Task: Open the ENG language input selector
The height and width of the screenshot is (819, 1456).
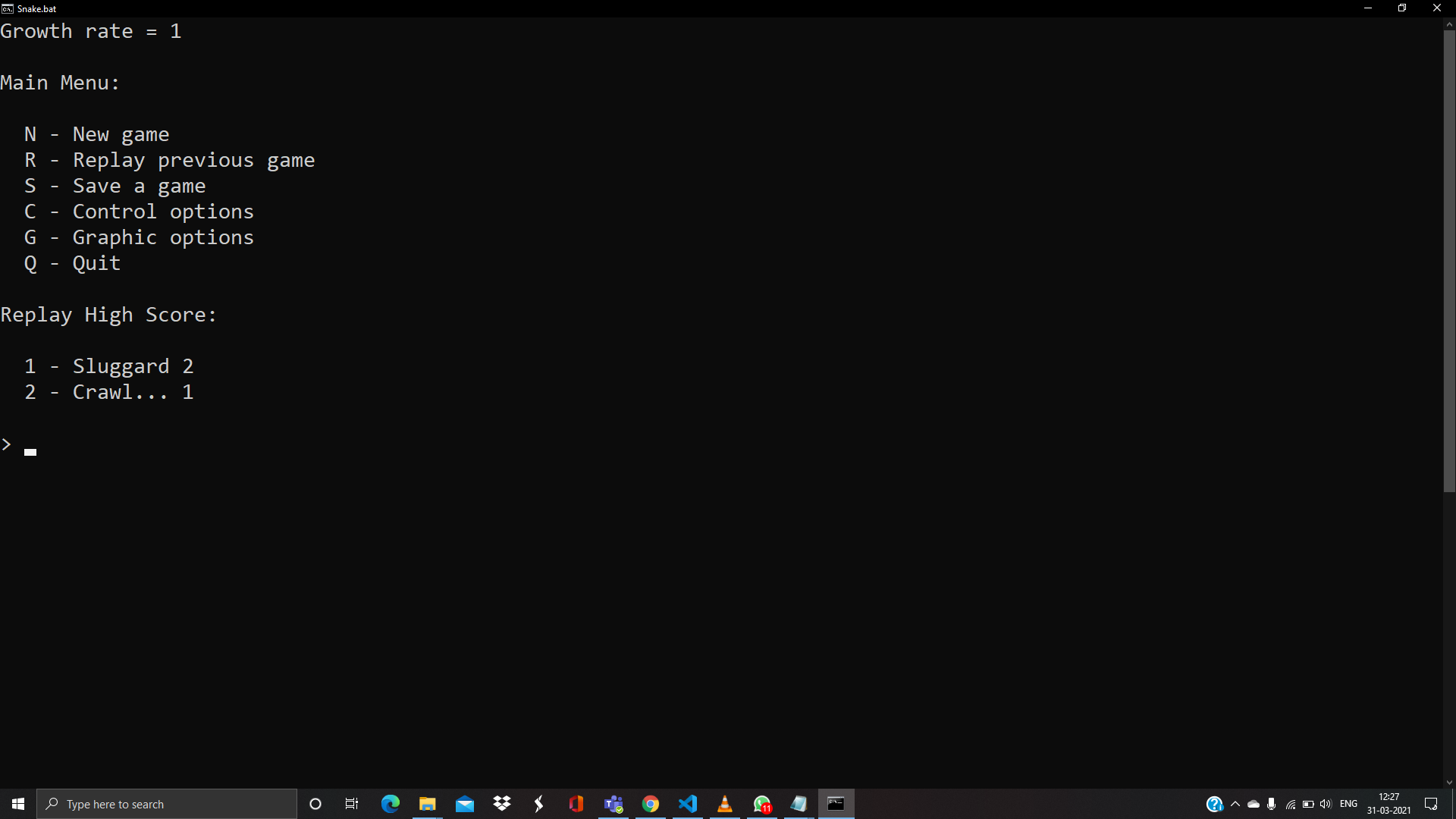Action: [1348, 804]
